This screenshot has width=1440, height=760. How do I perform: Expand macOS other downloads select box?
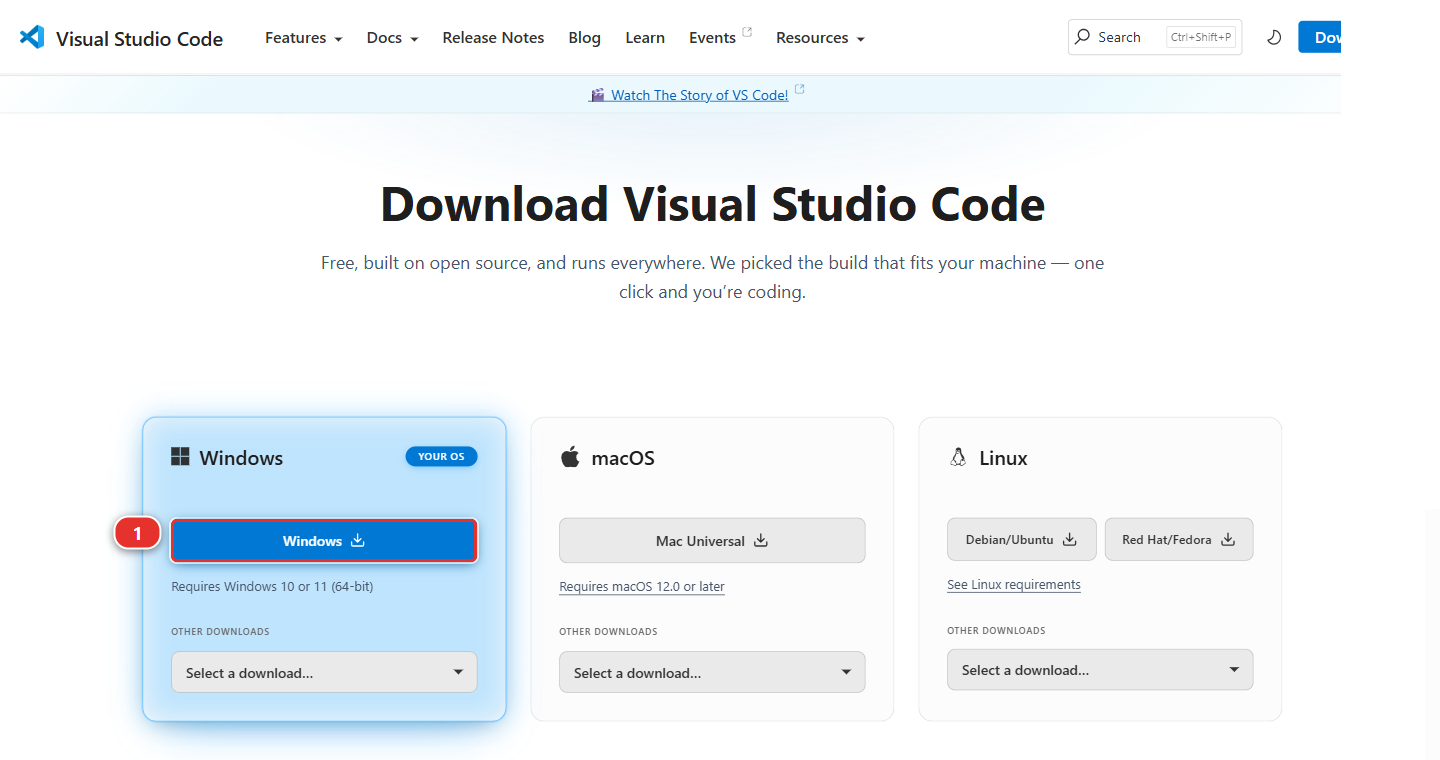pyautogui.click(x=712, y=672)
